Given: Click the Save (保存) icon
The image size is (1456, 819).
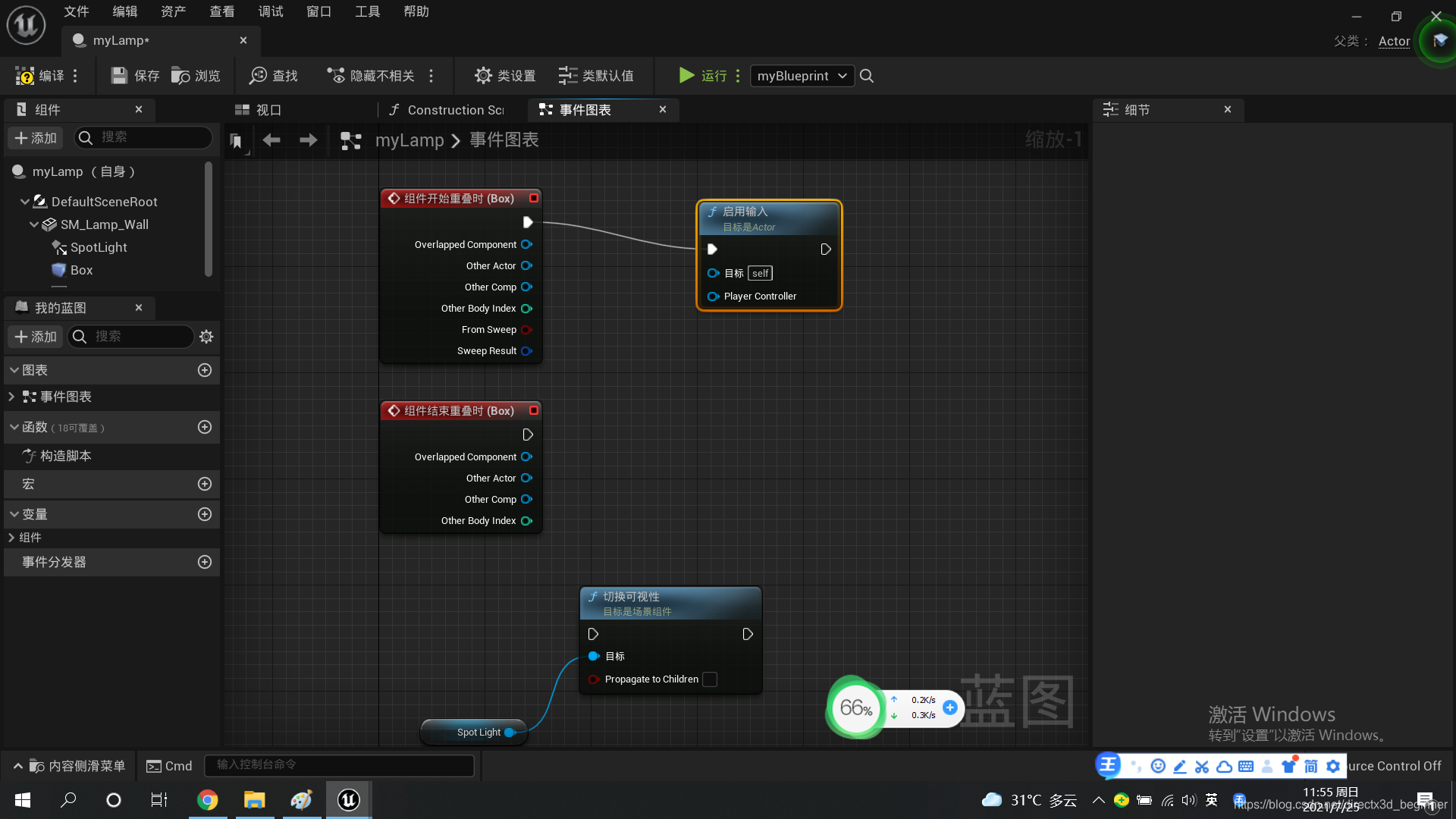Looking at the screenshot, I should click(x=119, y=76).
